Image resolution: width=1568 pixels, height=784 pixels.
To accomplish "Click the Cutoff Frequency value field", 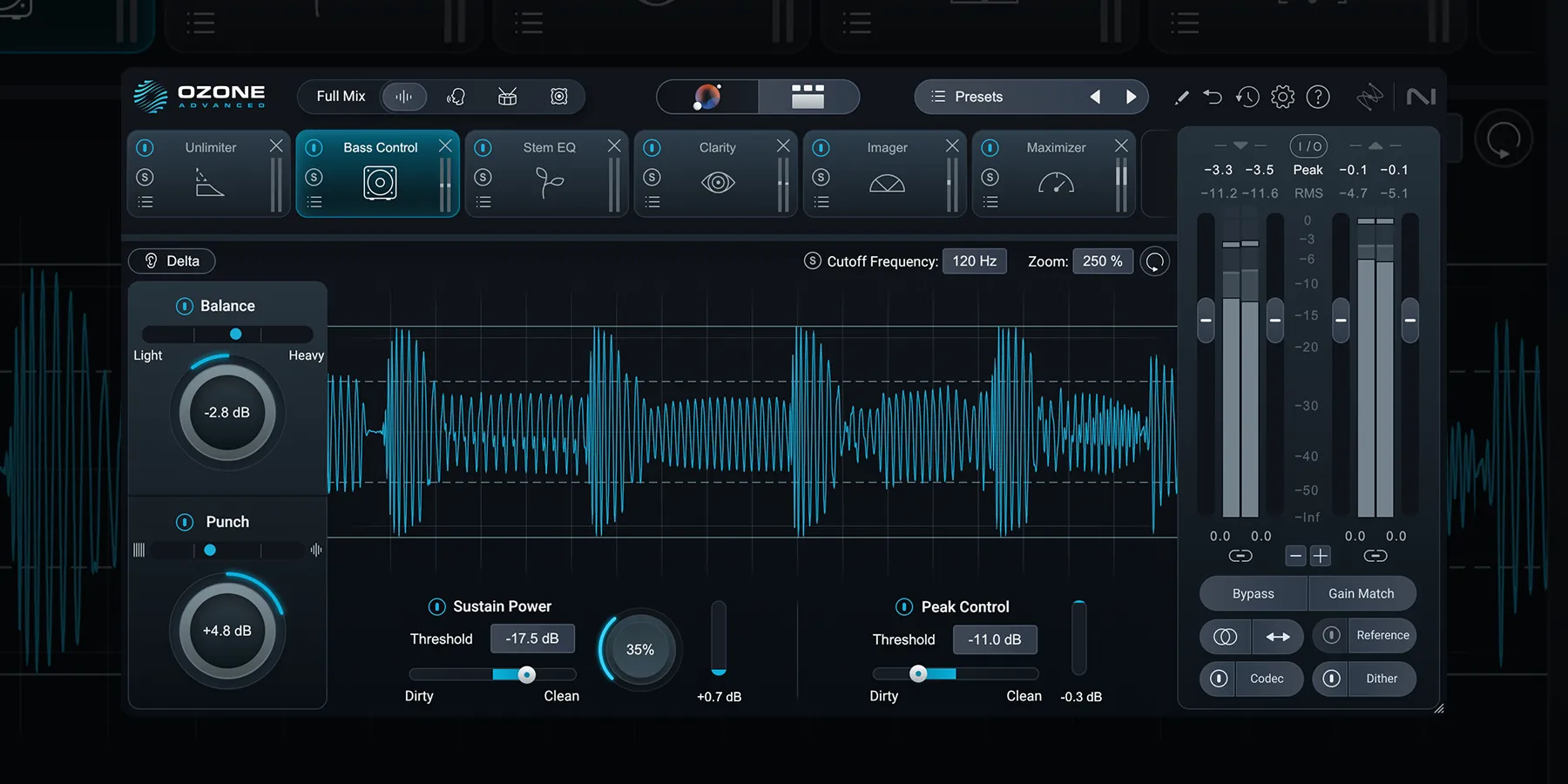I will coord(975,260).
